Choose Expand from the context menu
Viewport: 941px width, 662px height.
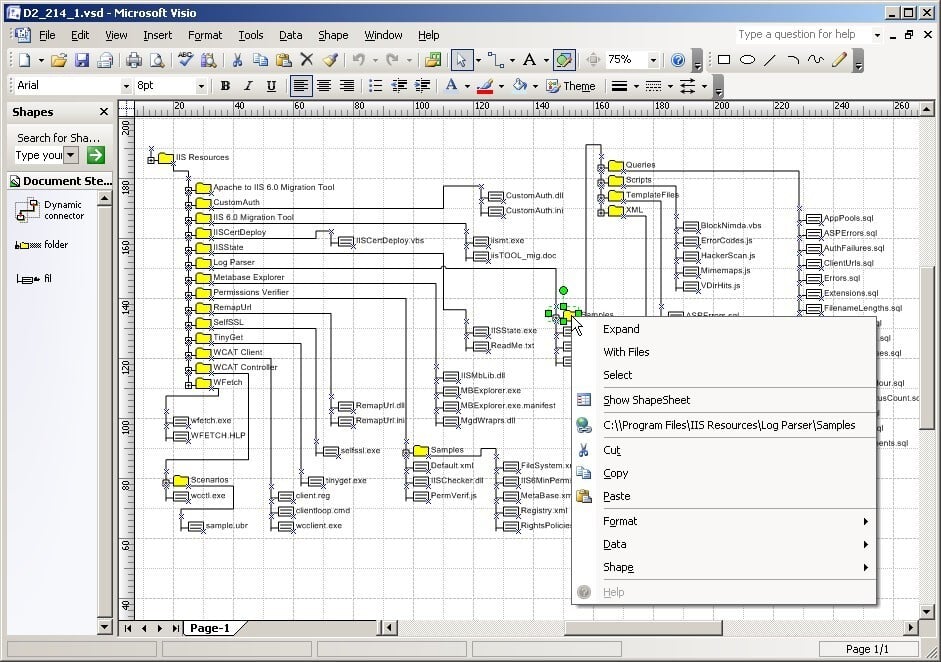[724, 329]
